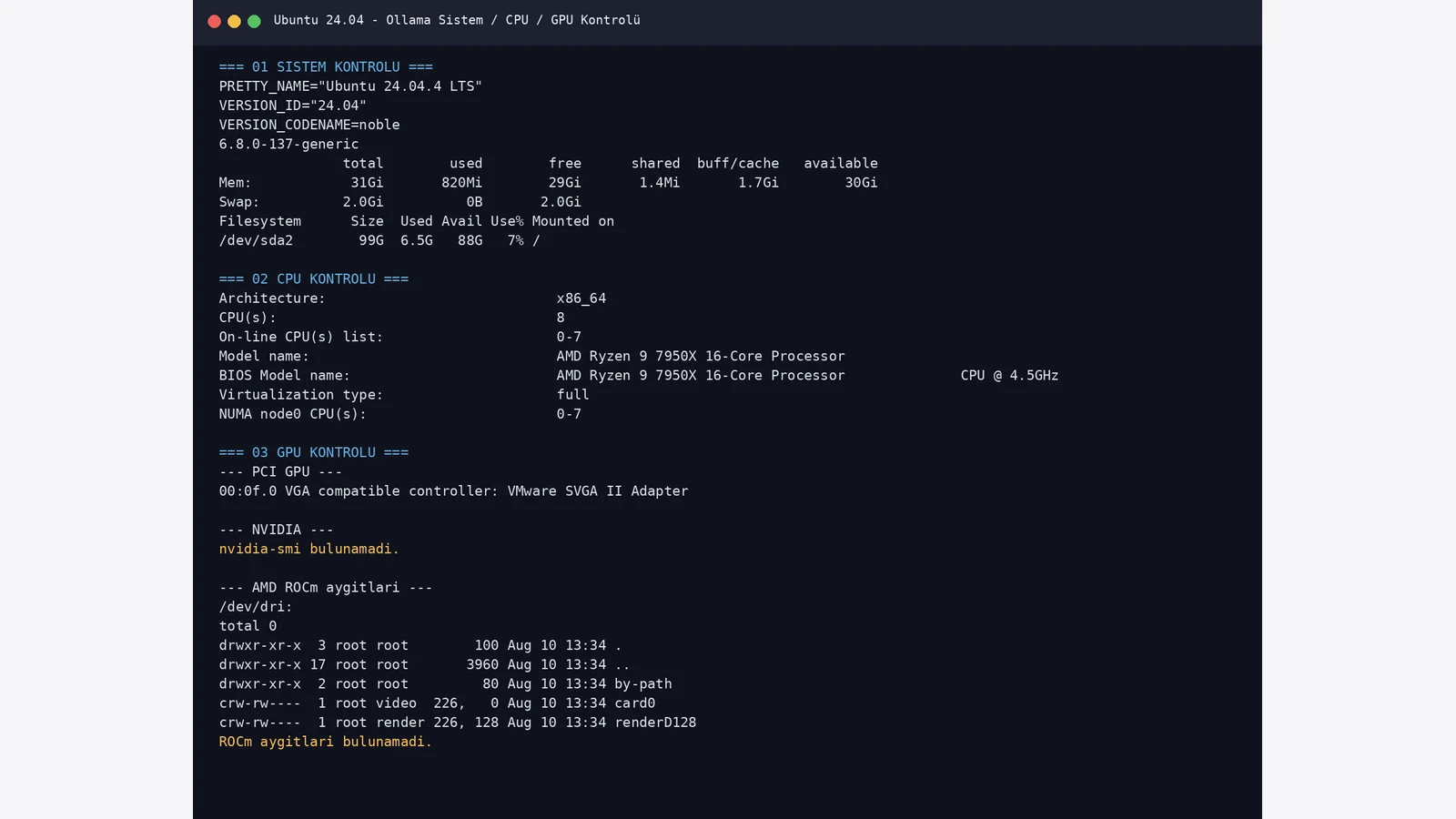Select the disk available value '88G'
Image resolution: width=1456 pixels, height=819 pixels.
[x=470, y=240]
